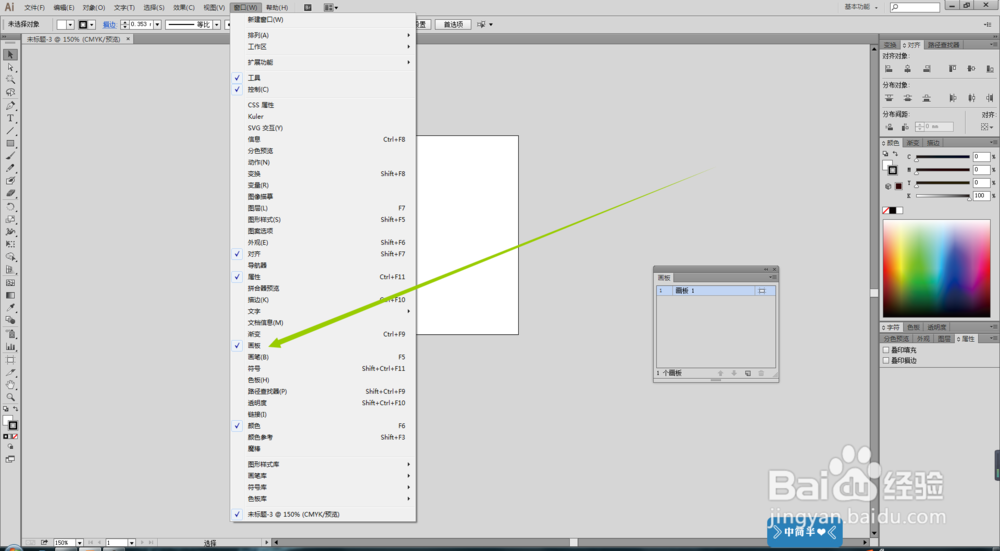Click delete artboard trash icon
The width and height of the screenshot is (1000, 551).
click(x=761, y=373)
